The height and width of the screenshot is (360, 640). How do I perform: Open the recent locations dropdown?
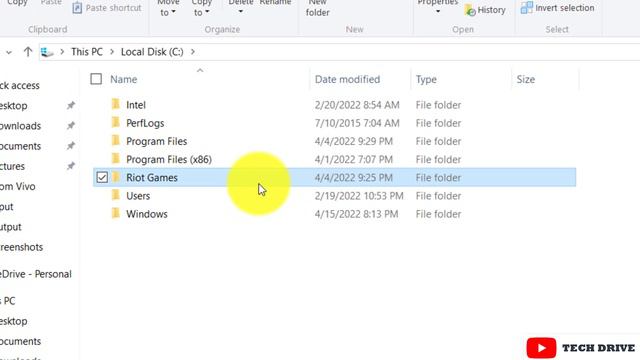(x=9, y=52)
